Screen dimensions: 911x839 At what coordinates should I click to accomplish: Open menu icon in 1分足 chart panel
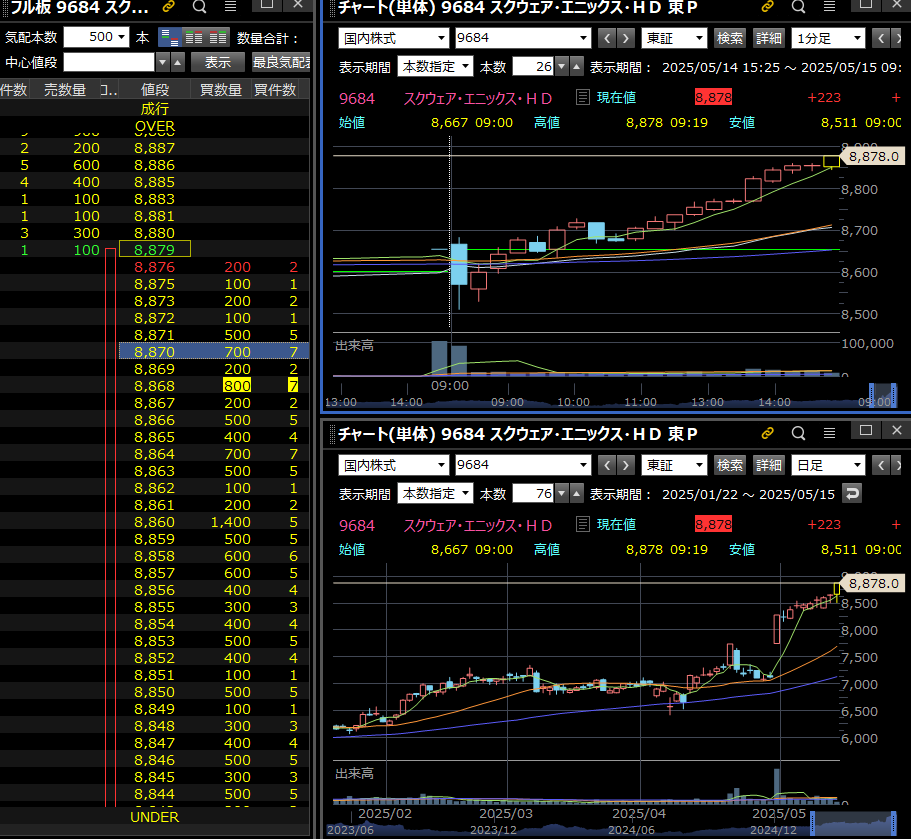click(x=830, y=6)
